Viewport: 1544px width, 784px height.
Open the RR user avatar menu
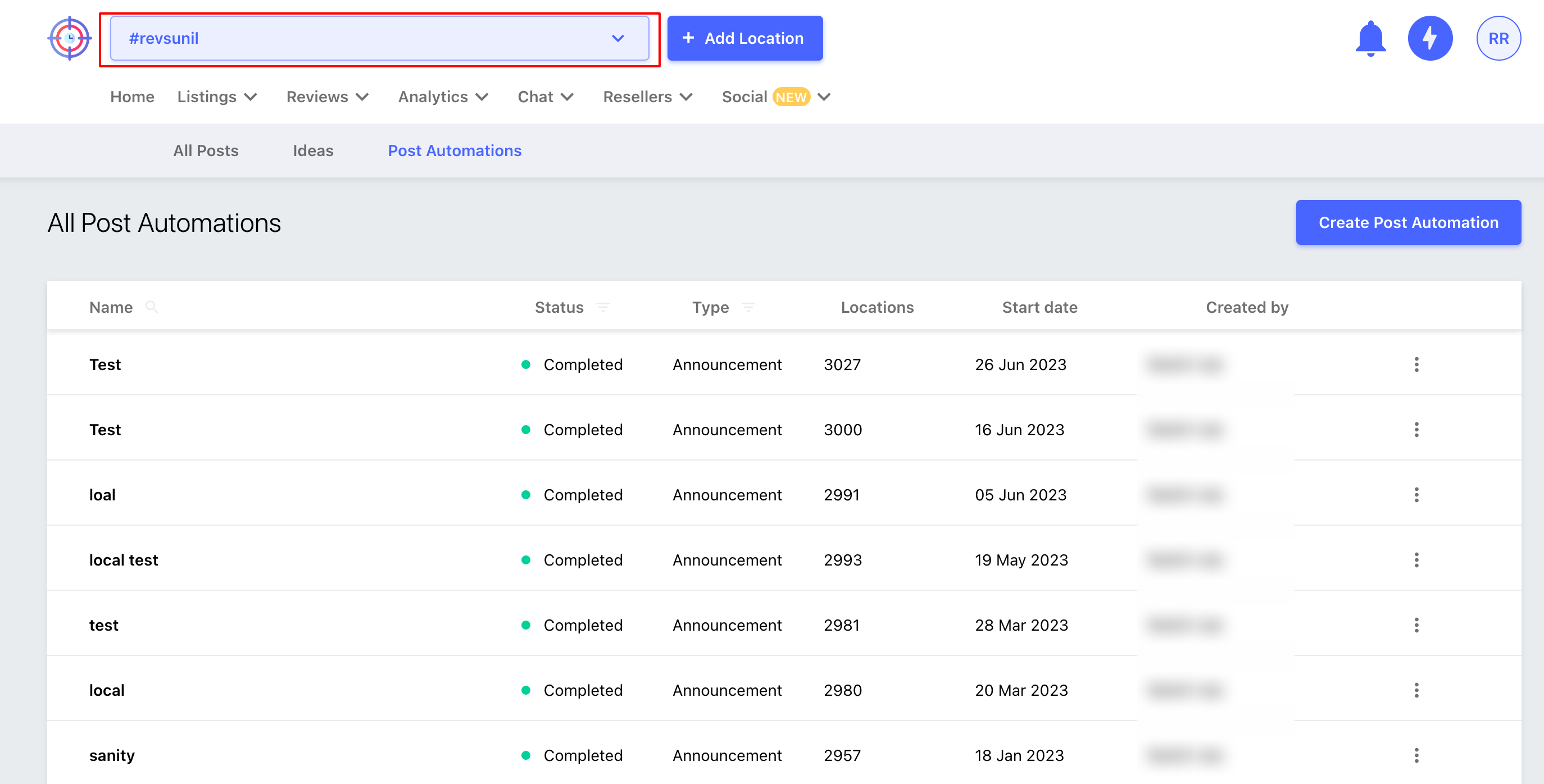(x=1498, y=38)
